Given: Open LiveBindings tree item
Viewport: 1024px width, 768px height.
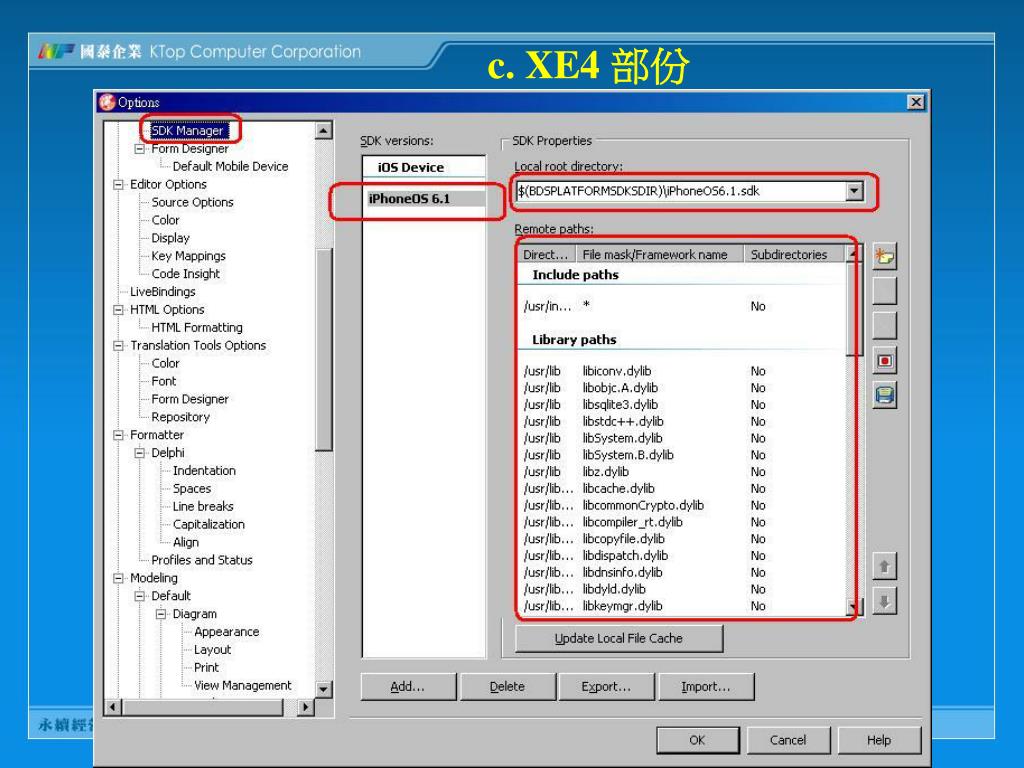Looking at the screenshot, I should tap(163, 292).
